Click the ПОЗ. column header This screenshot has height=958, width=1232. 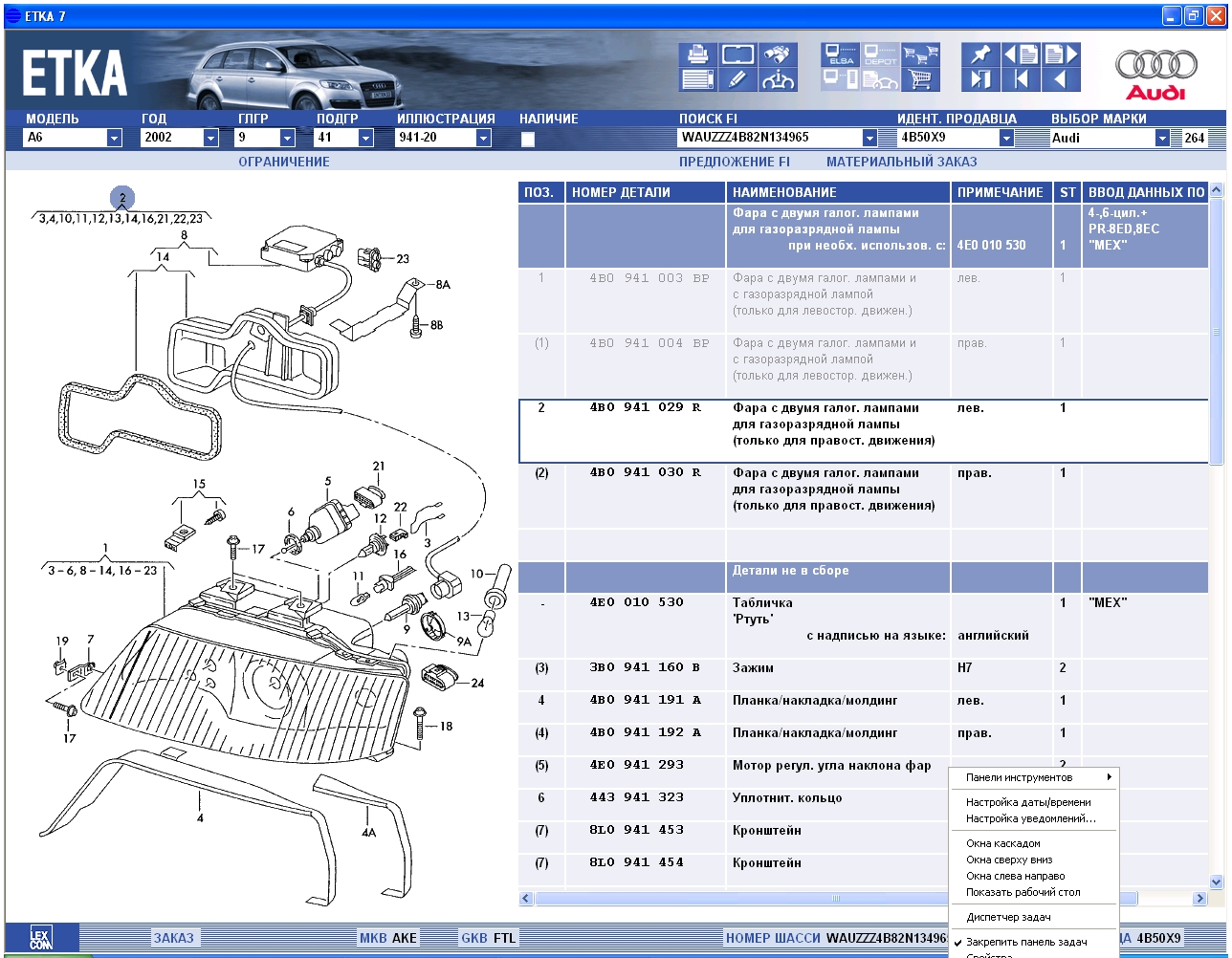[541, 192]
